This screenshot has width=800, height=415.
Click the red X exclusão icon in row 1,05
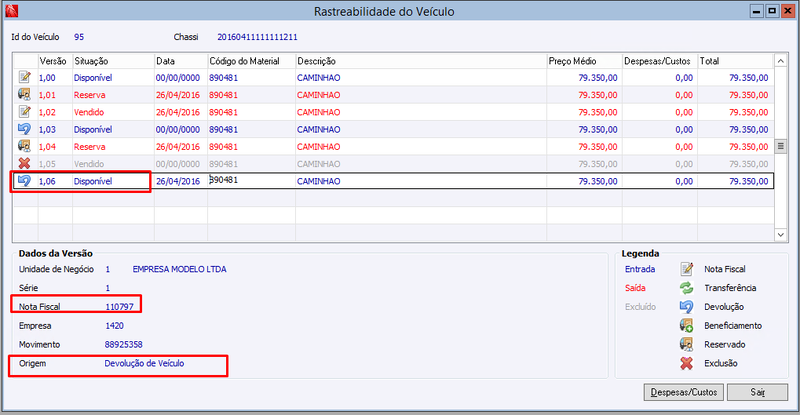24,163
